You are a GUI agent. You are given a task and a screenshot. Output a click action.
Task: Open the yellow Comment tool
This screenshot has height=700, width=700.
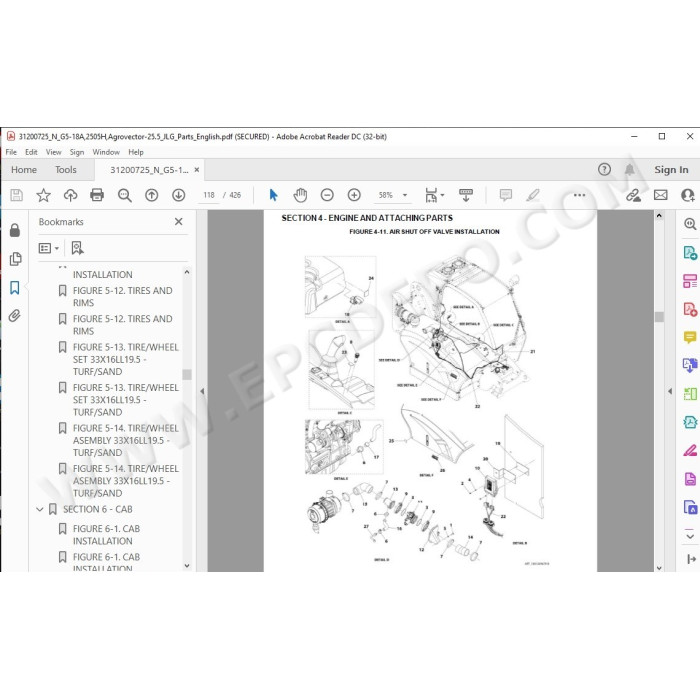(x=690, y=337)
